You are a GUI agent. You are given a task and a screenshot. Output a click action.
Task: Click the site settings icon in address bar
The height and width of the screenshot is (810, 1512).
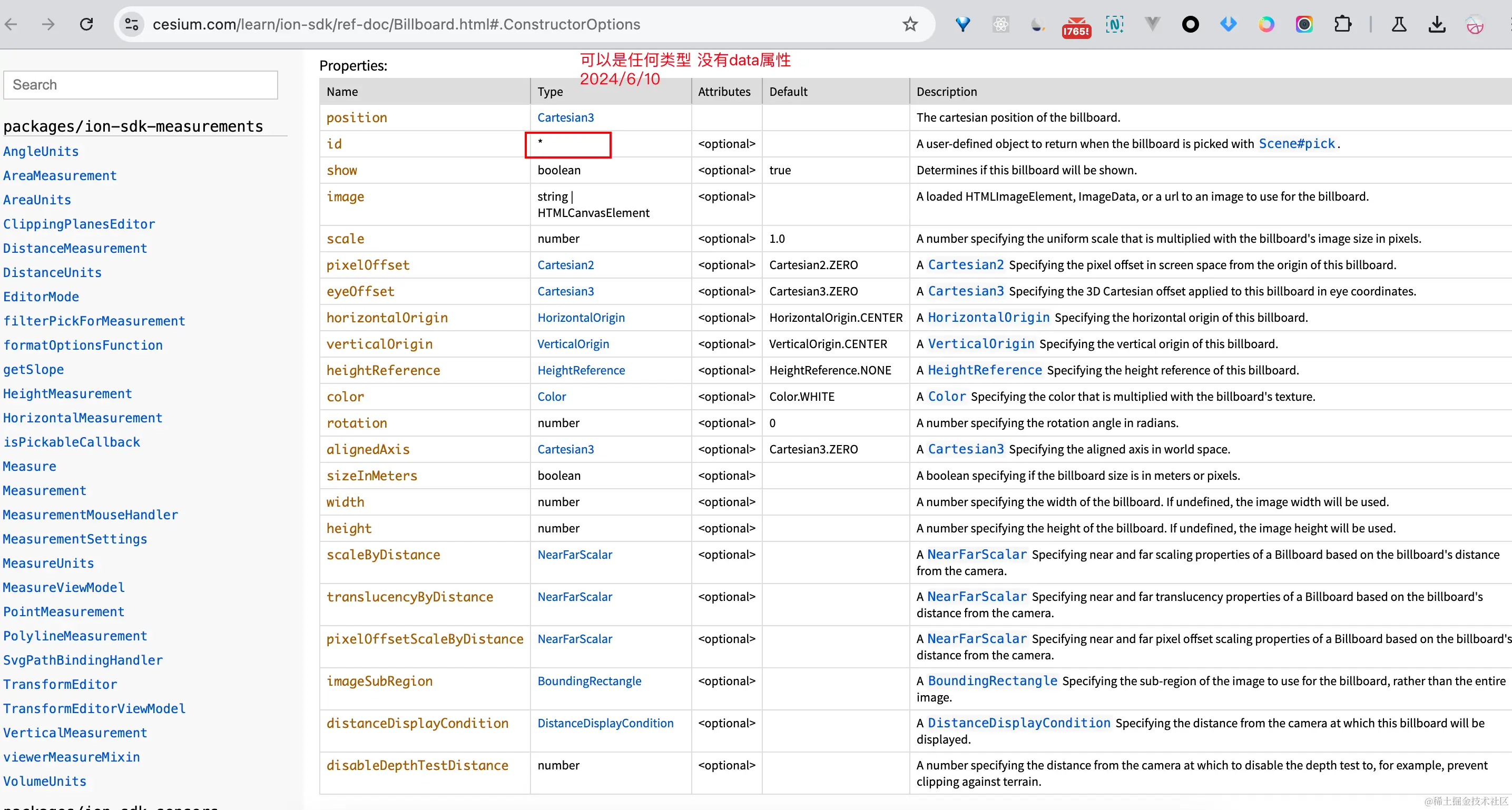[132, 24]
